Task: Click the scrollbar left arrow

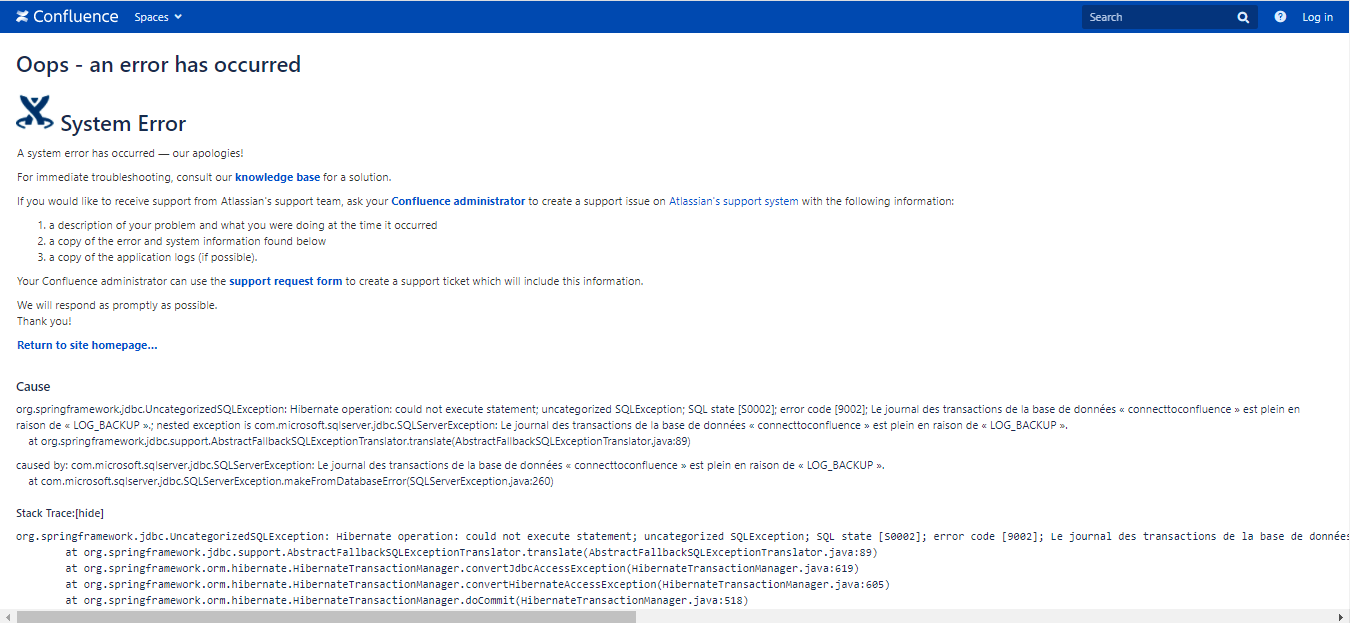Action: pyautogui.click(x=7, y=616)
